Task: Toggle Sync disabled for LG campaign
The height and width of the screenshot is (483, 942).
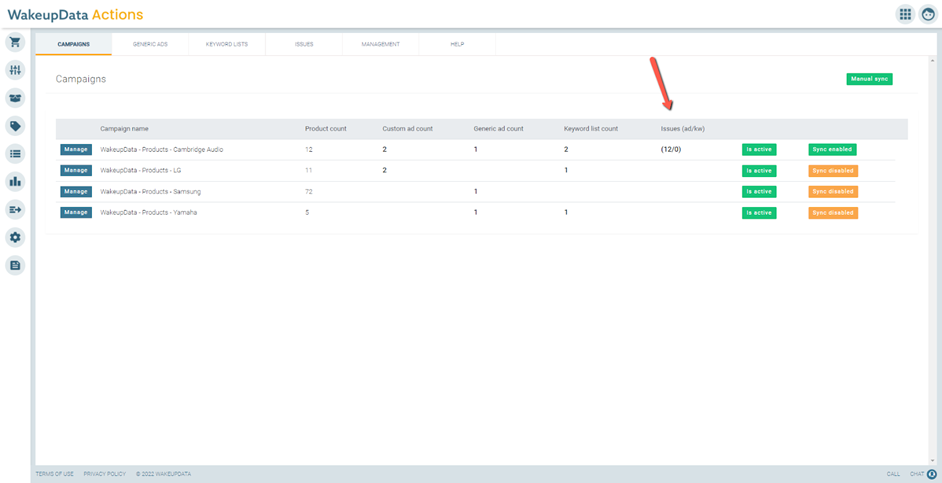Action: click(x=833, y=171)
